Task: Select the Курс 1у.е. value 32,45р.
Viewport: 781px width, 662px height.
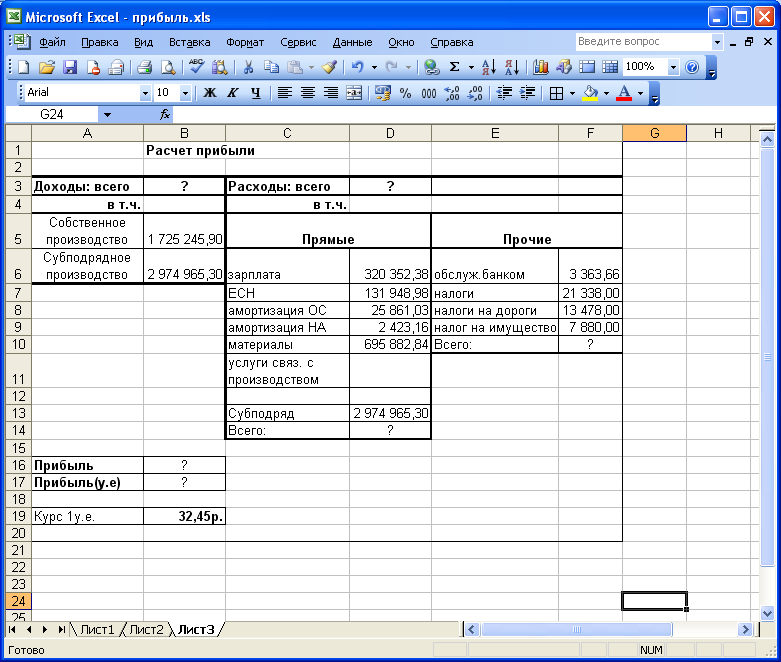Action: pos(184,516)
